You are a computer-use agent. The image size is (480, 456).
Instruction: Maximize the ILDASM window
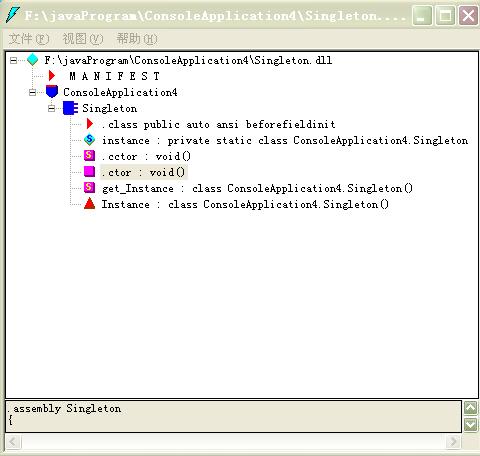(445, 15)
